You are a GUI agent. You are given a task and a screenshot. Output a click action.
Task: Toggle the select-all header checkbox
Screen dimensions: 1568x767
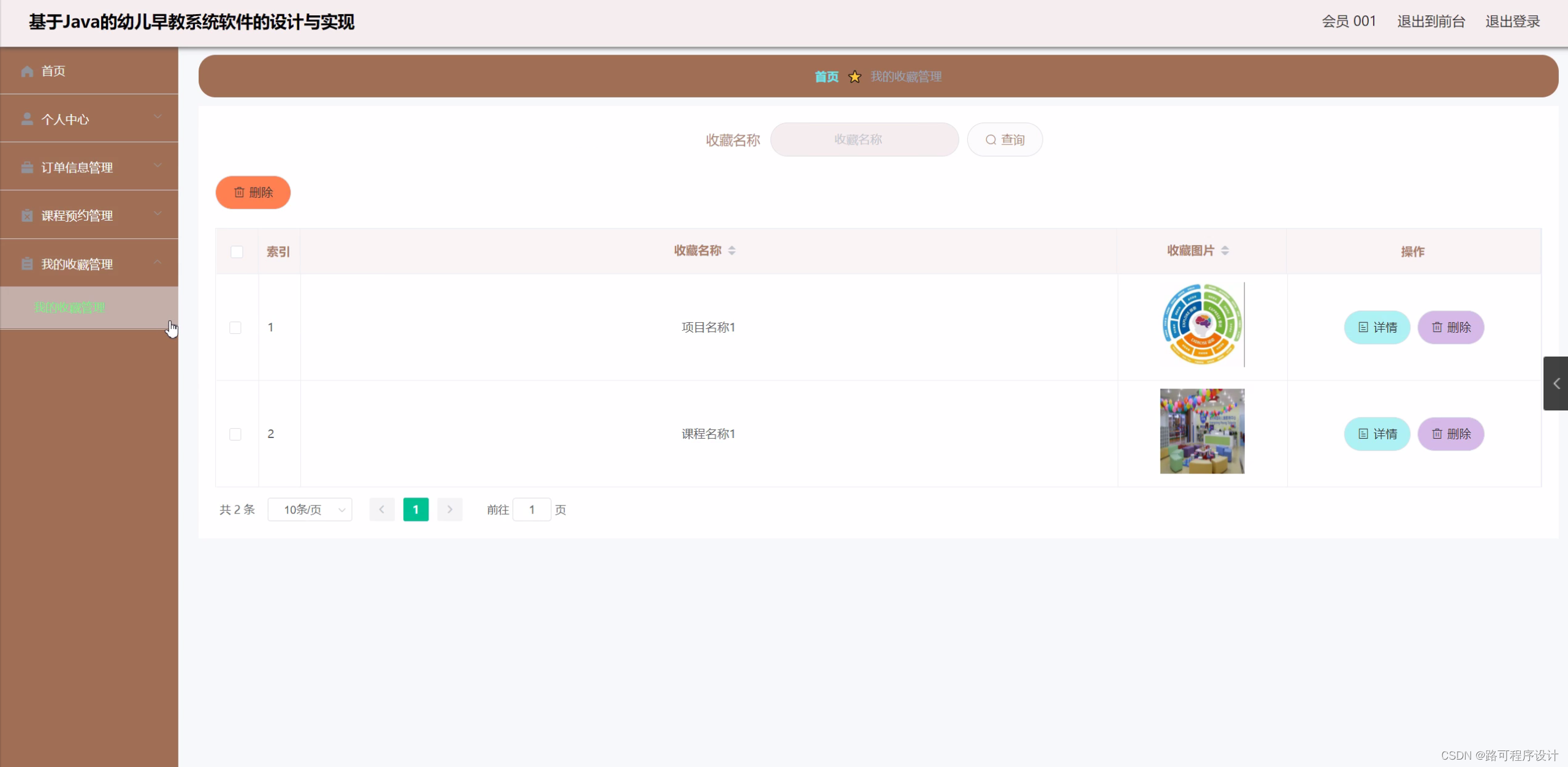[x=237, y=252]
